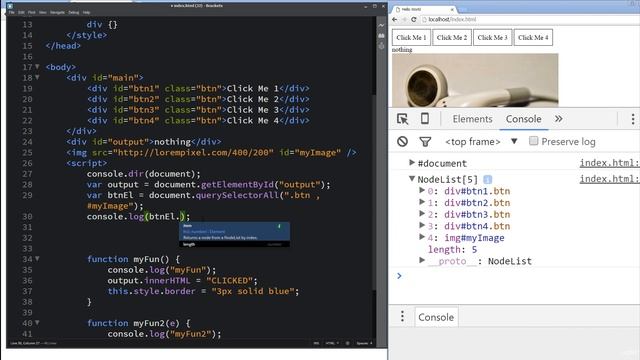This screenshot has height=360, width=640.
Task: Collapse the NodeList[5] console entry
Action: [x=412, y=178]
